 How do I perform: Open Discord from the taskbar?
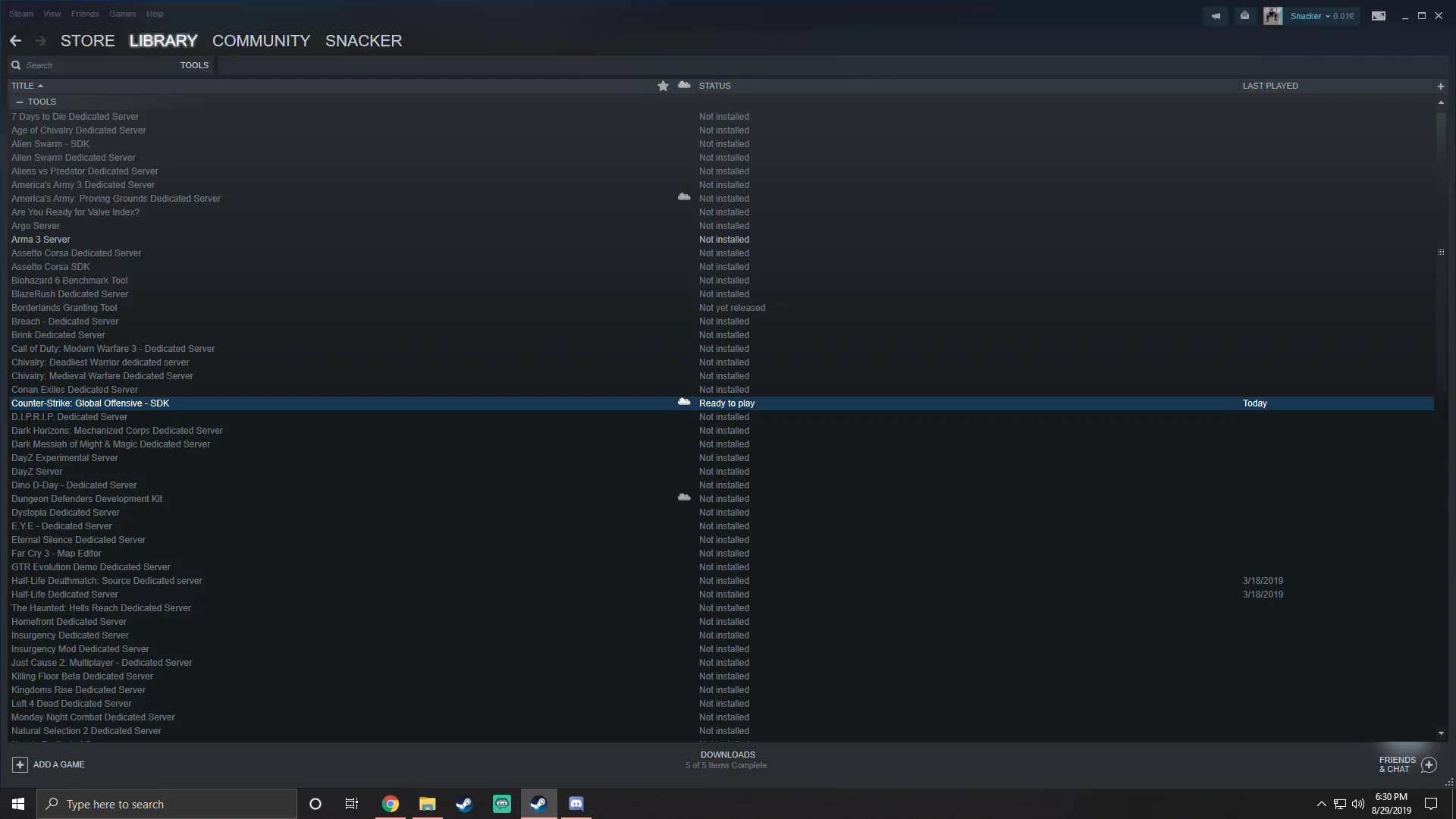(x=576, y=804)
